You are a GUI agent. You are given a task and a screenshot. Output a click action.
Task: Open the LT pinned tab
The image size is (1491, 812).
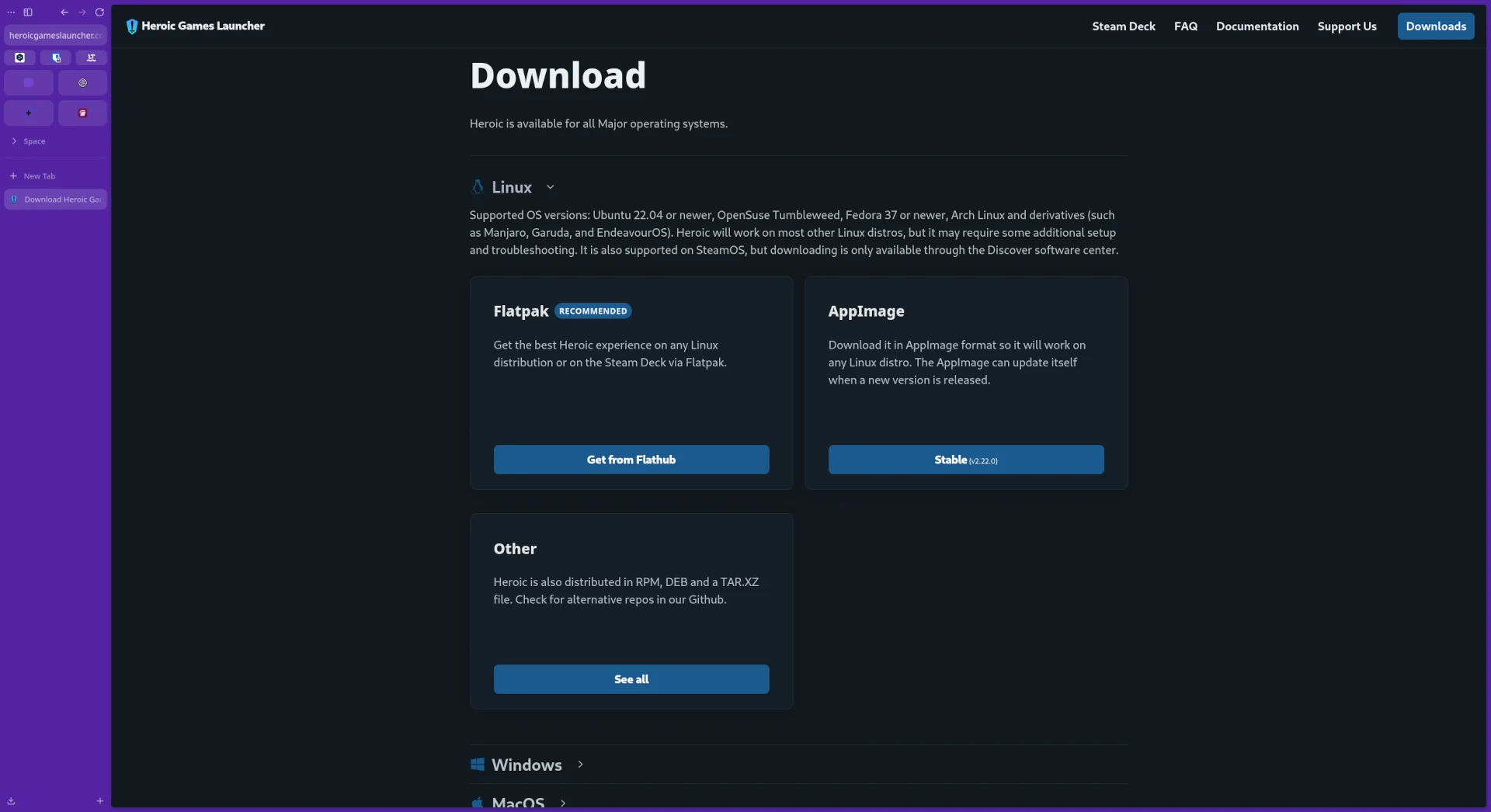92,57
